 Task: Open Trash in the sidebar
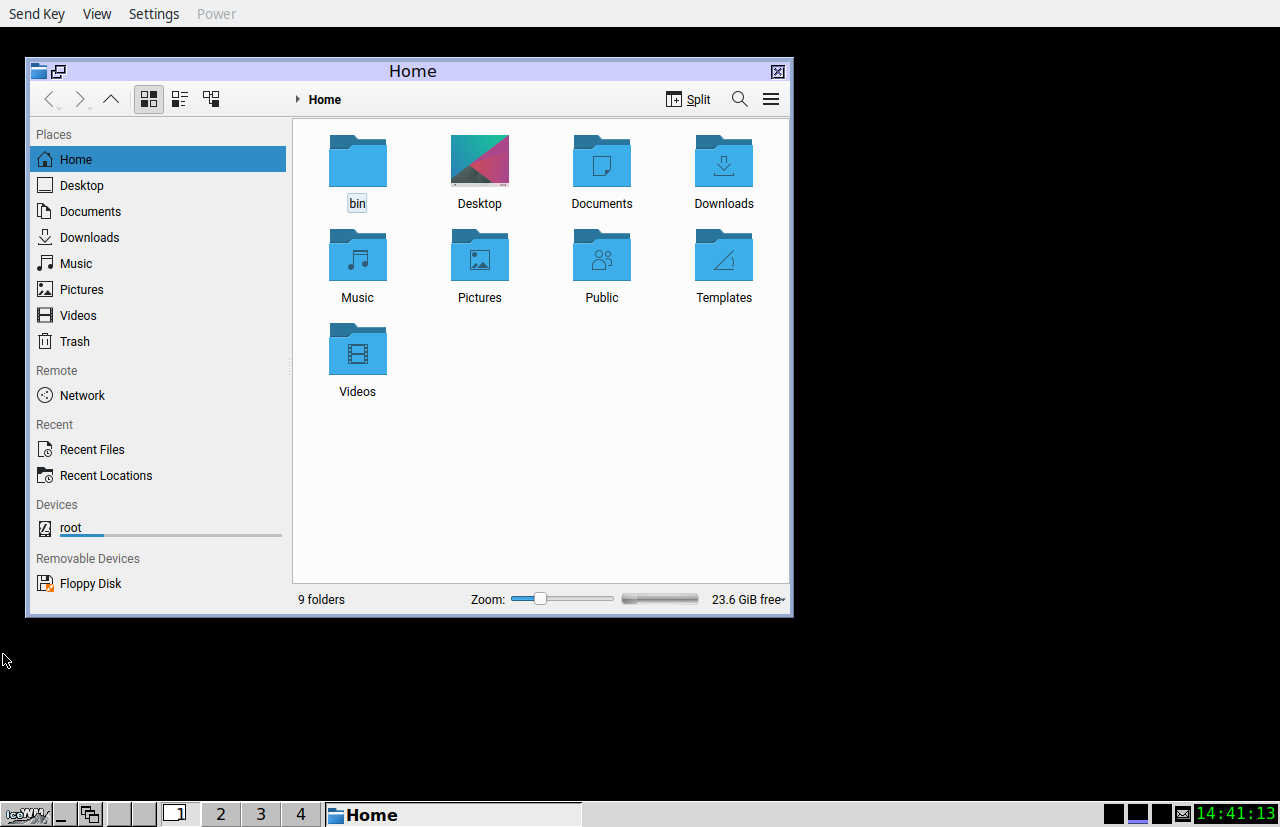158,341
